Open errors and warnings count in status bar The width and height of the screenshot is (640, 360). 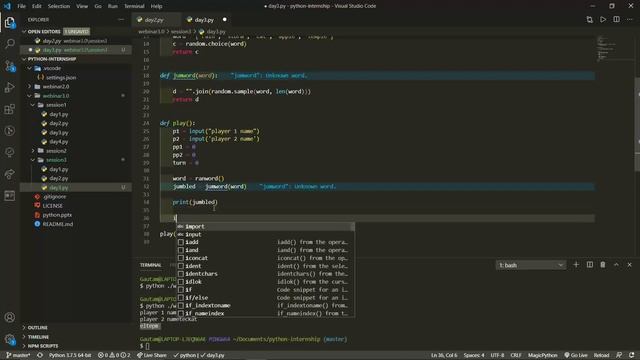point(114,355)
